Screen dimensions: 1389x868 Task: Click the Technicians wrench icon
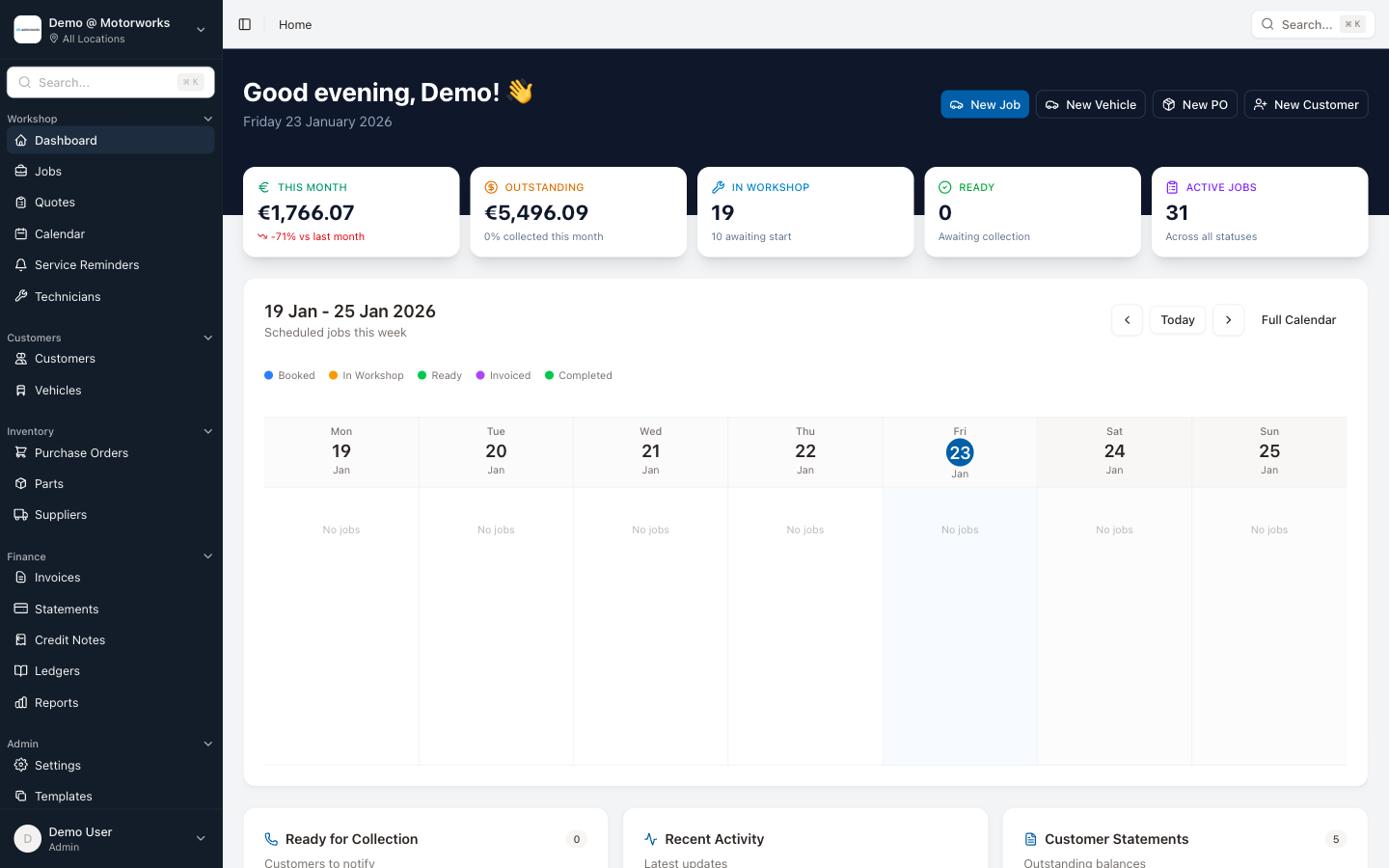point(21,296)
